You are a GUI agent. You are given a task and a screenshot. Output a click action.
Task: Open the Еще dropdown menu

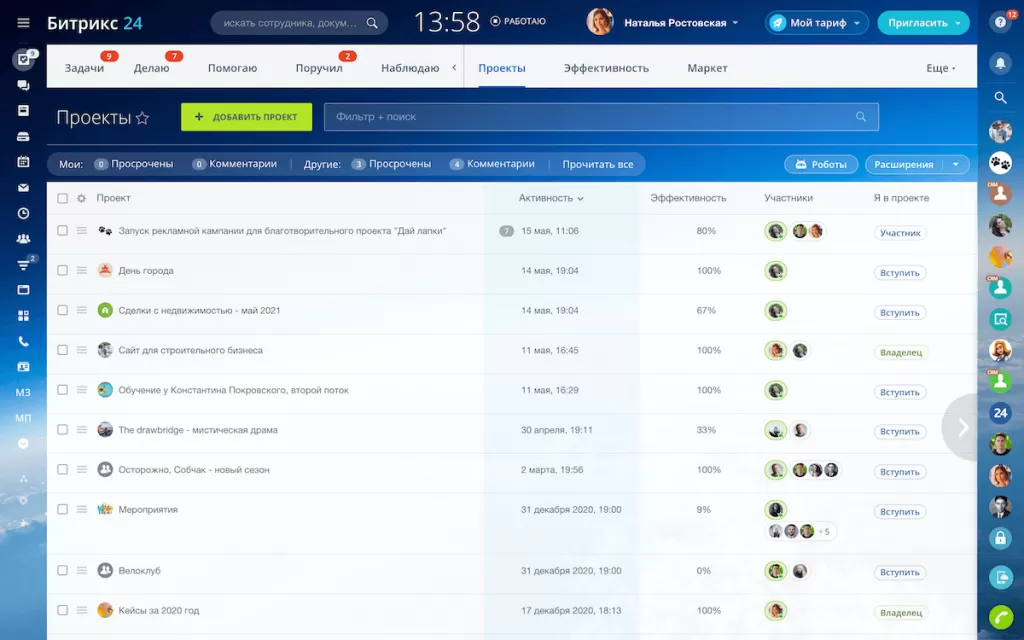[x=940, y=68]
